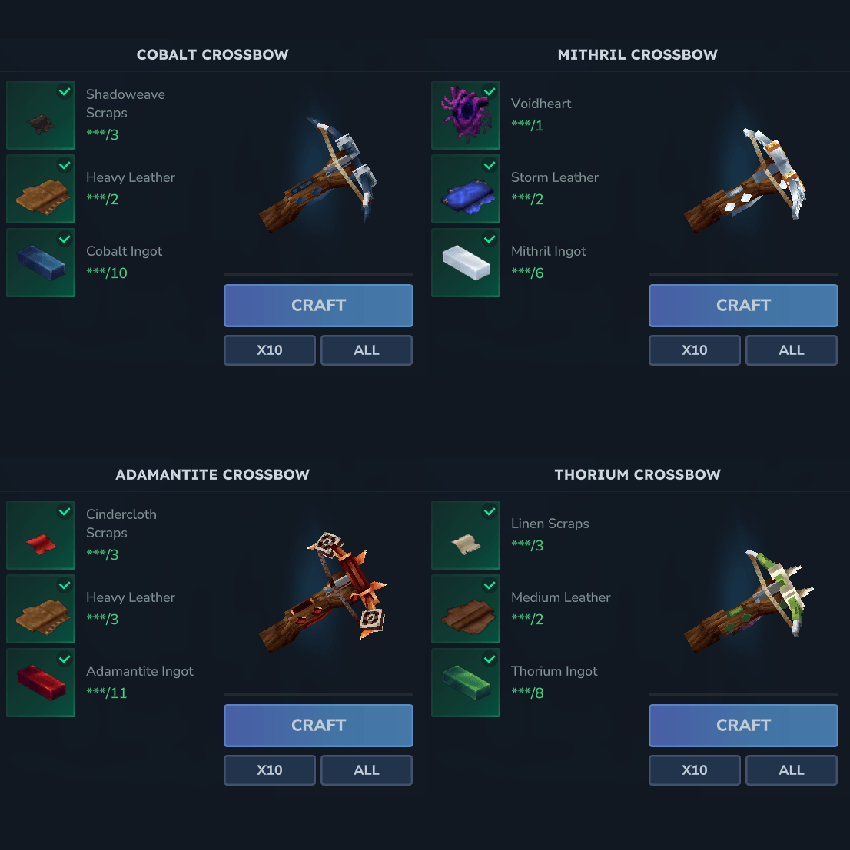Viewport: 850px width, 850px height.
Task: Craft X10 Thorium Crossbows
Action: click(x=694, y=770)
